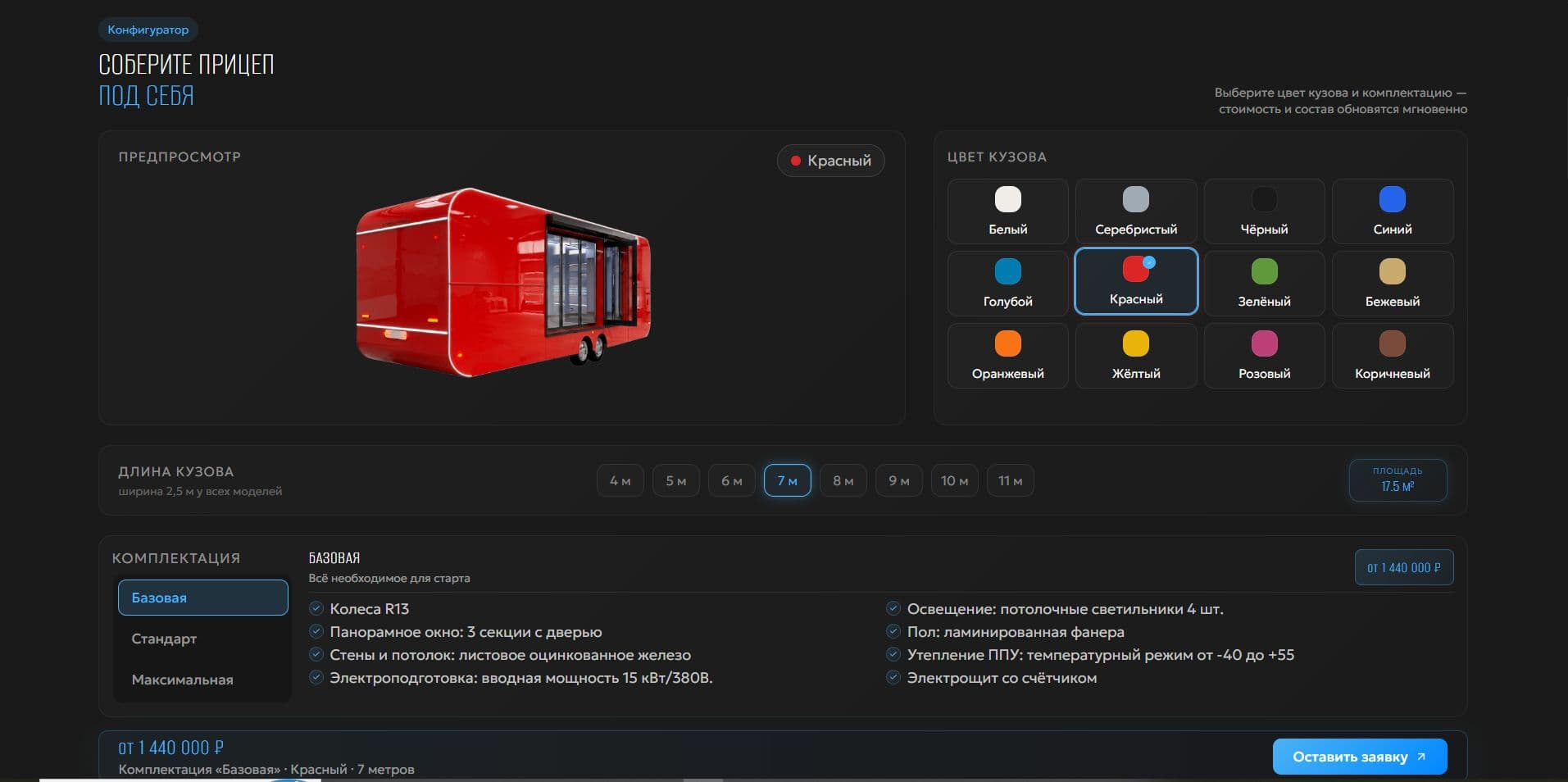1568x782 pixels.
Task: Click the Оставить заявку button
Action: [x=1360, y=757]
